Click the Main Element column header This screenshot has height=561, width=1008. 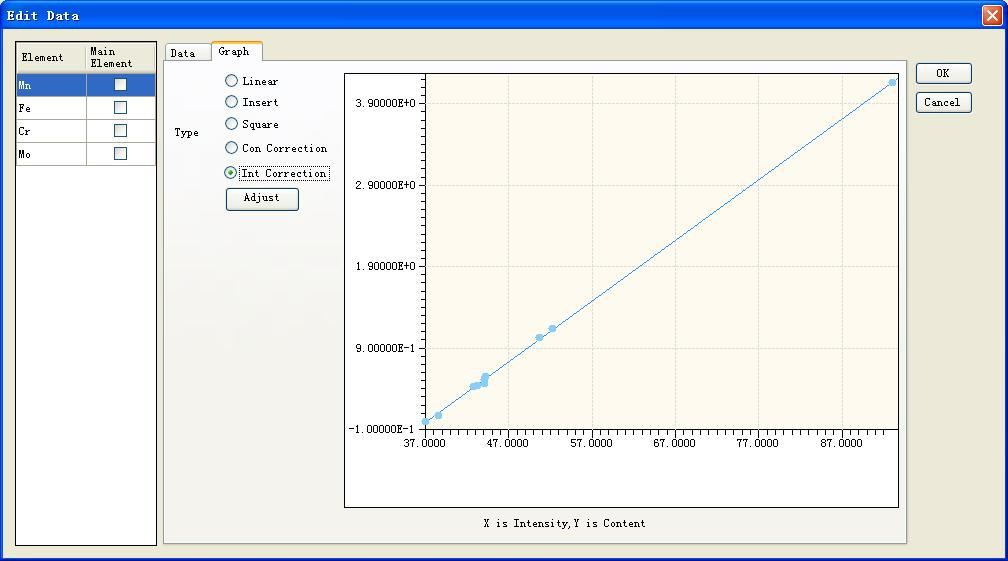pos(120,58)
